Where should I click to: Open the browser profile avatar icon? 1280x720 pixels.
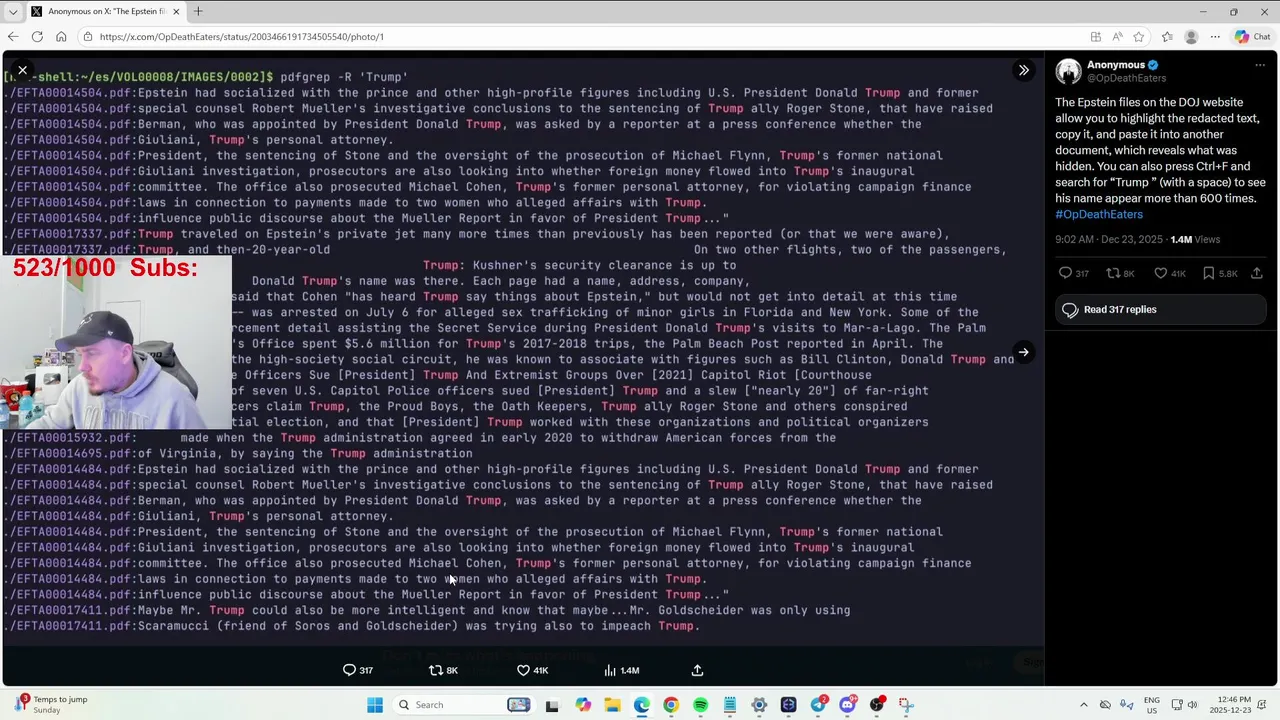pos(1191,37)
